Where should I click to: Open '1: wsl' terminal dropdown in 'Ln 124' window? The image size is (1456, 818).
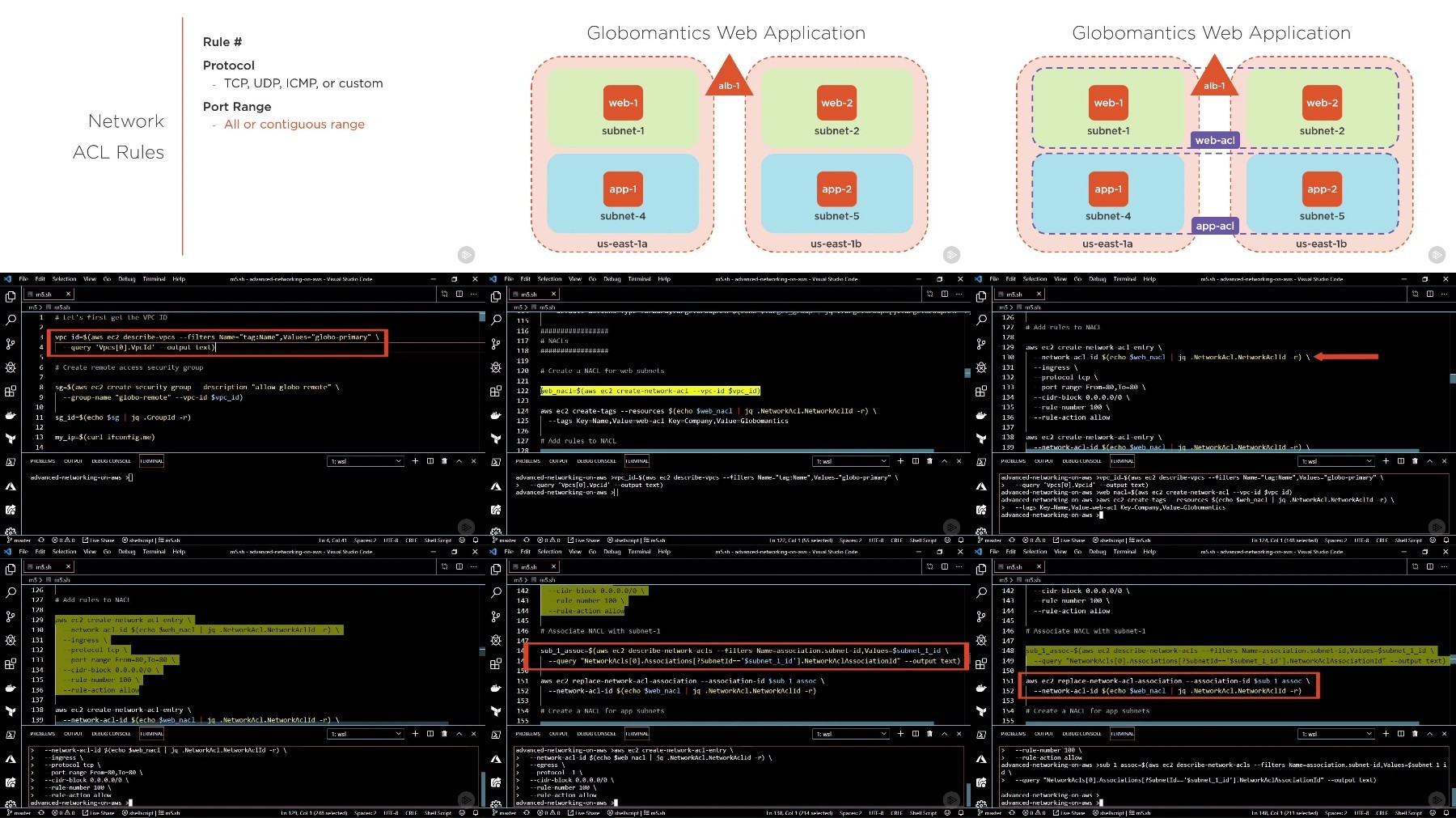1336,461
